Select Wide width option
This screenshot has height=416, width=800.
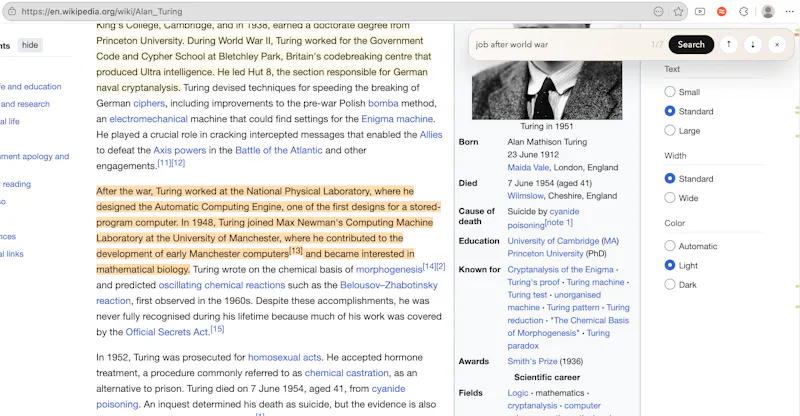click(x=670, y=198)
